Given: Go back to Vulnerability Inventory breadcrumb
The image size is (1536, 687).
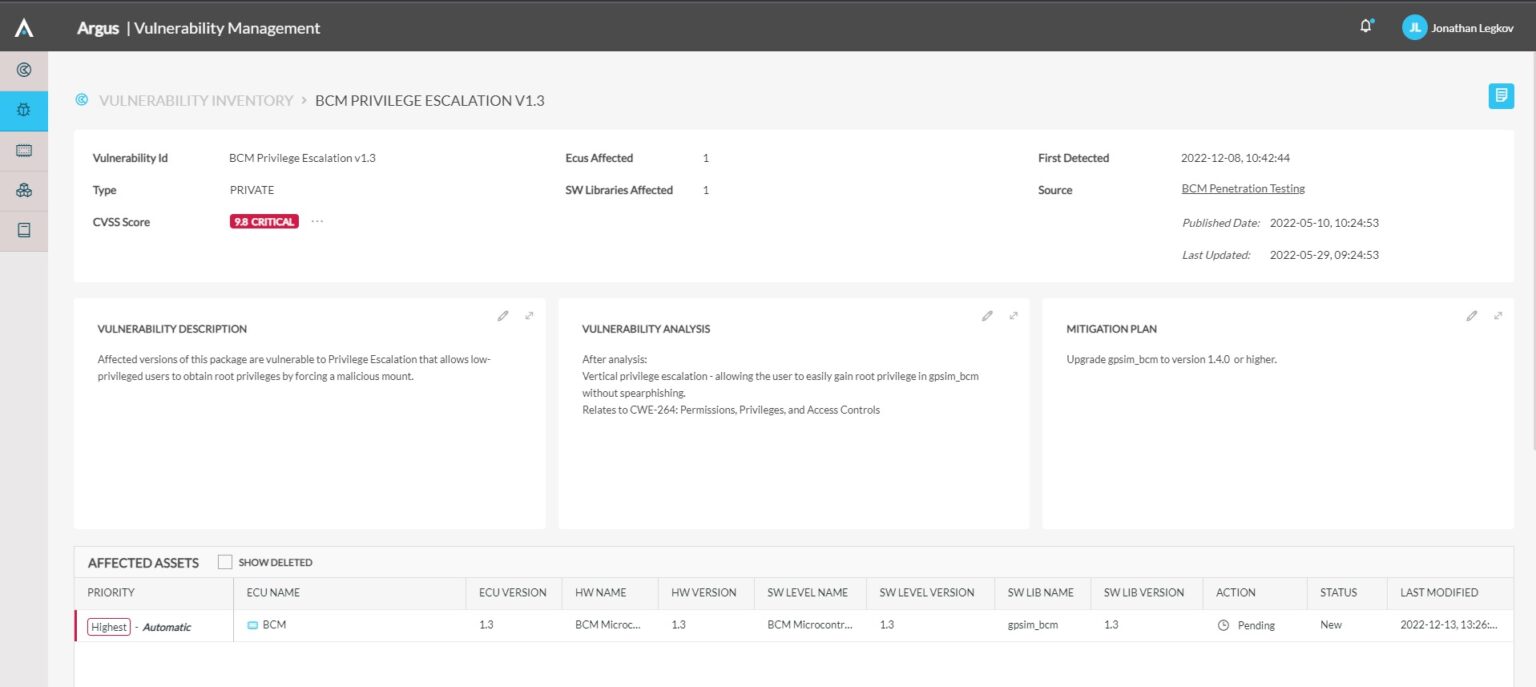Looking at the screenshot, I should click(196, 100).
